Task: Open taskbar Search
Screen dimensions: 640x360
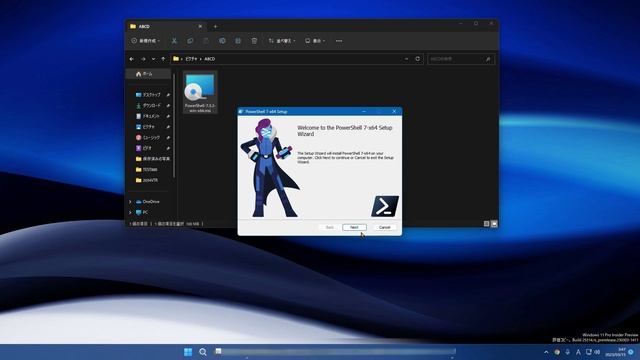Action: pyautogui.click(x=203, y=352)
